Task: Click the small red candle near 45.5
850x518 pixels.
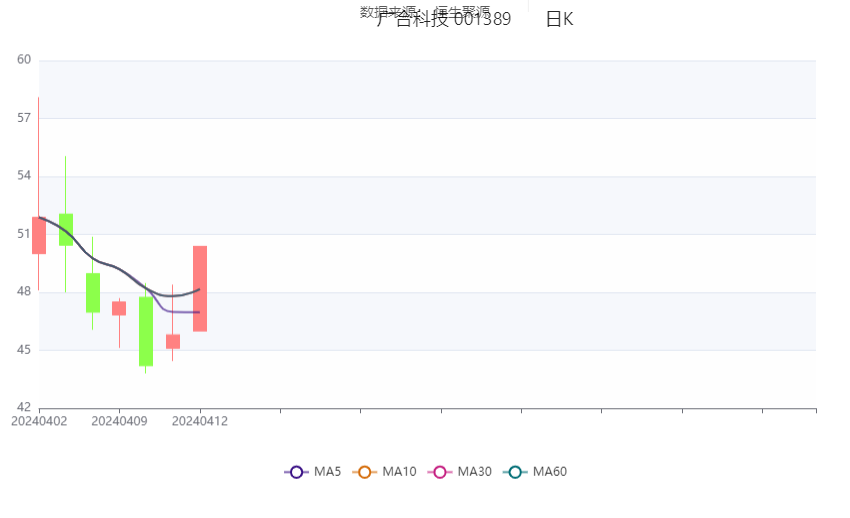Action: 173,341
